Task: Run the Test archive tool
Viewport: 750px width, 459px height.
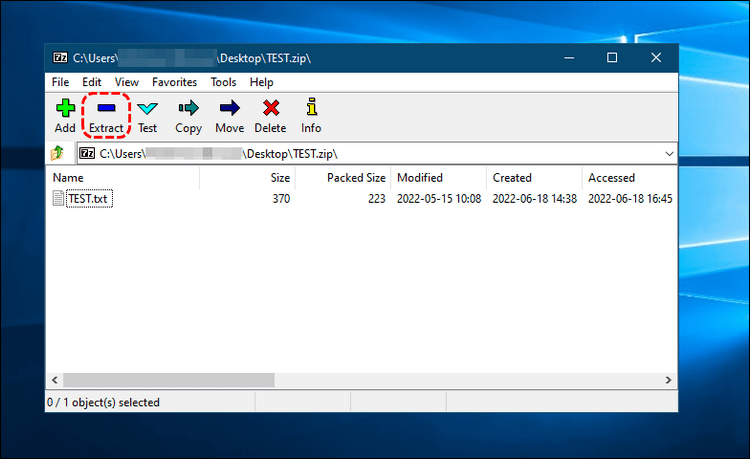Action: (147, 116)
